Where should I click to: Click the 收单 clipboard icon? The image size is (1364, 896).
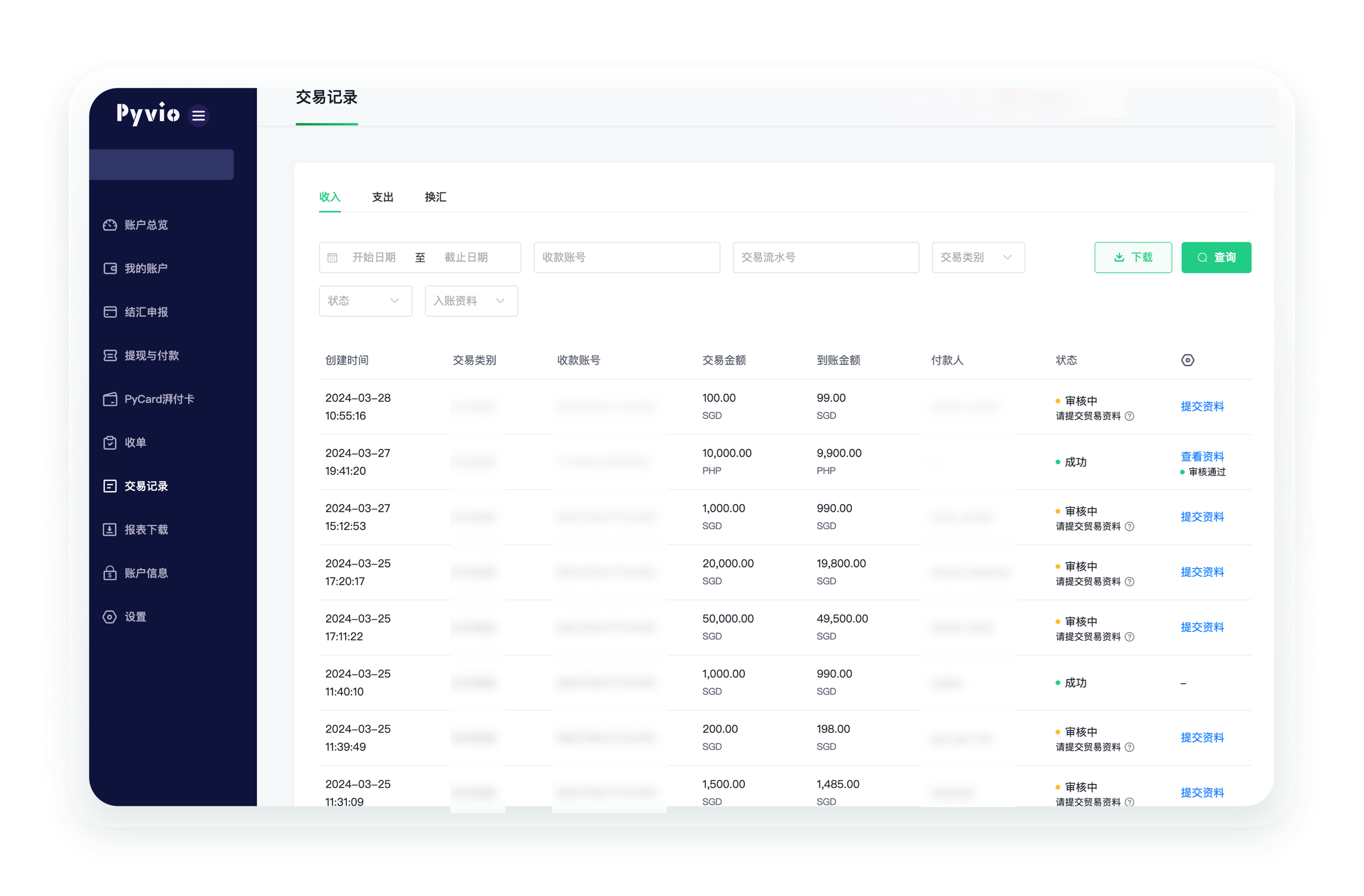(109, 443)
